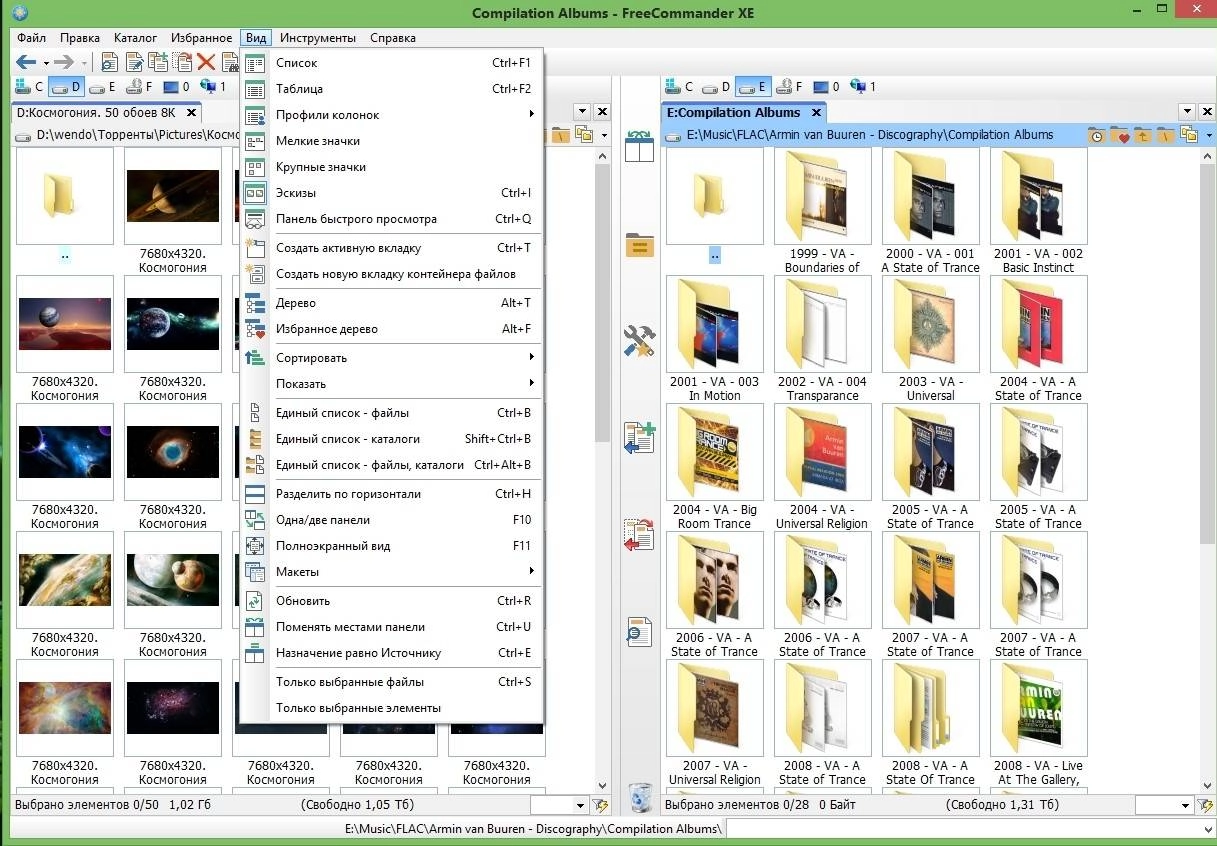This screenshot has width=1217, height=846.
Task: Open the command line history dropdown at bottom
Action: [x=1208, y=829]
